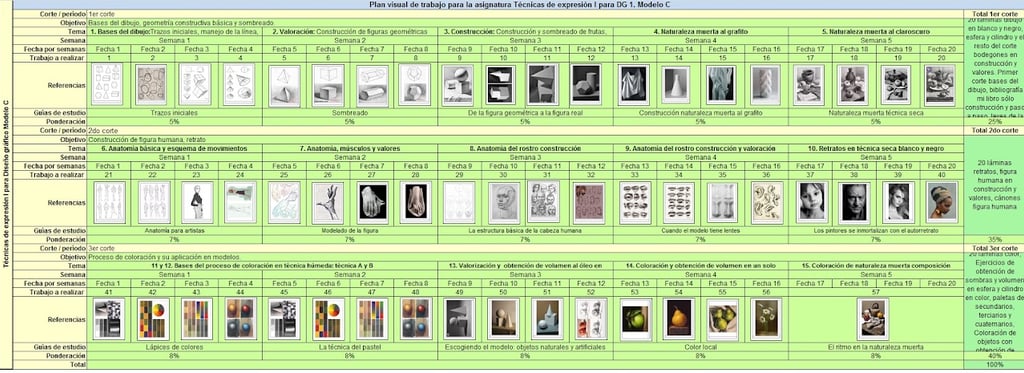The image size is (1024, 373).
Task: Select reference thumbnail for work number 23
Action: coord(196,203)
